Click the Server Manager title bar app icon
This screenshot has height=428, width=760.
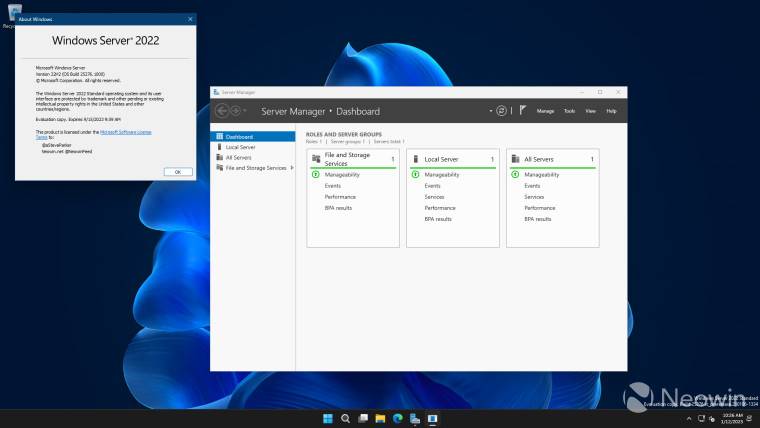point(216,92)
